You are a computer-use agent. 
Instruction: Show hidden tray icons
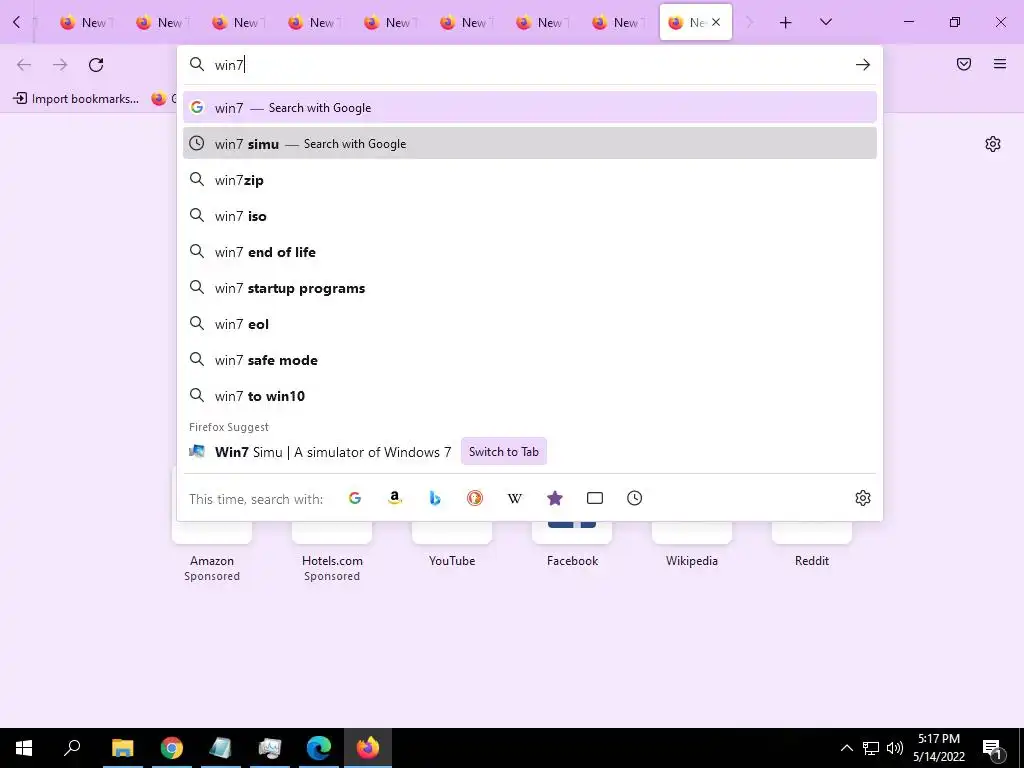pos(846,748)
